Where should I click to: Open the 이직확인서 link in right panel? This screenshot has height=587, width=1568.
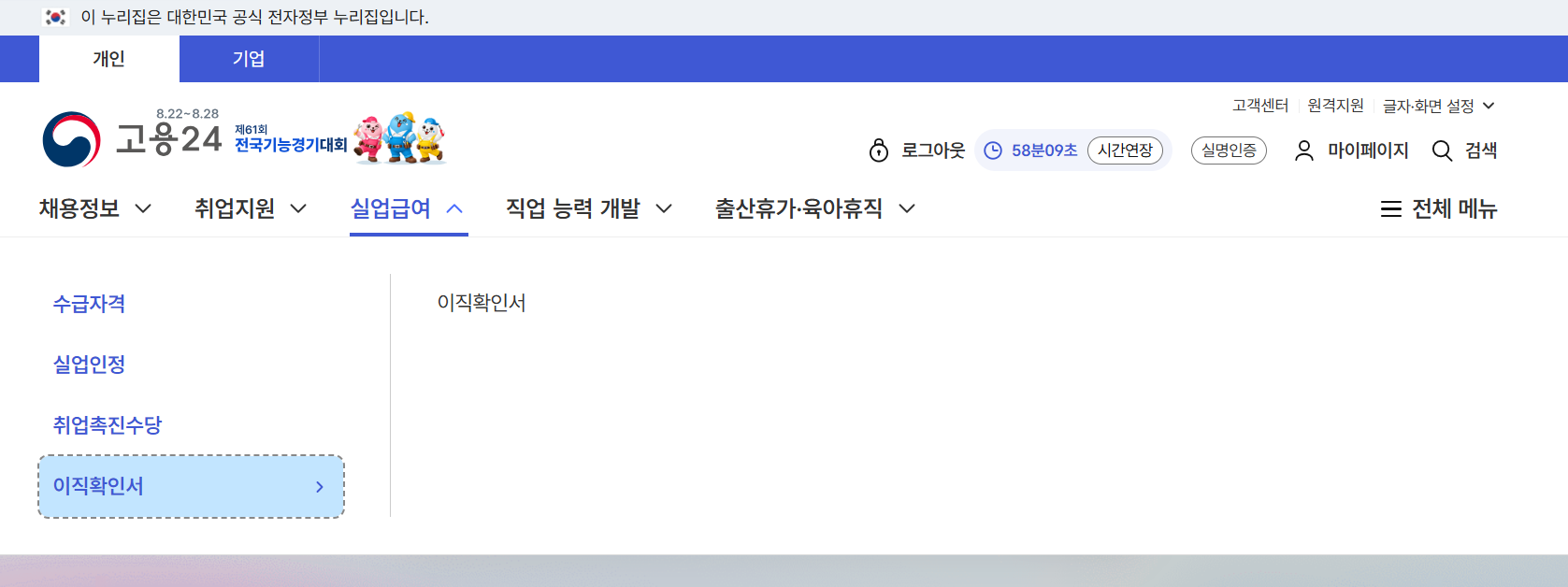(x=482, y=303)
